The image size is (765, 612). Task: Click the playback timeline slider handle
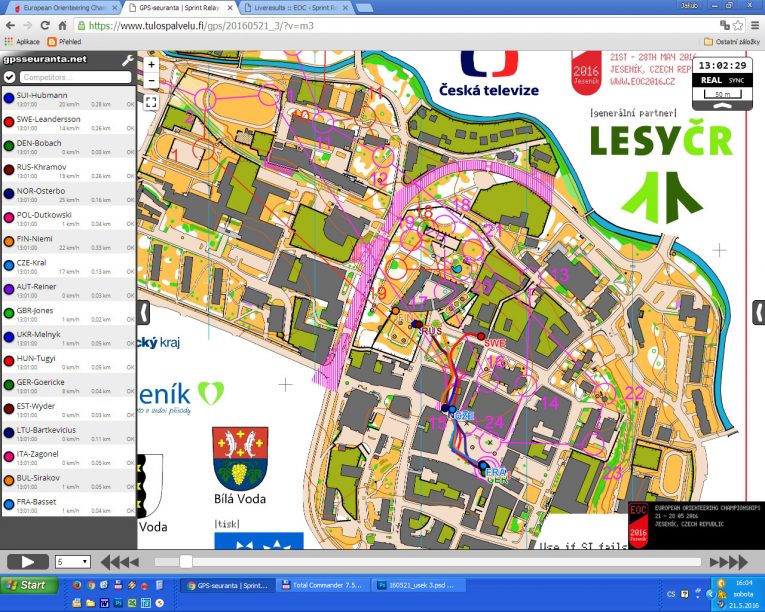(185, 562)
